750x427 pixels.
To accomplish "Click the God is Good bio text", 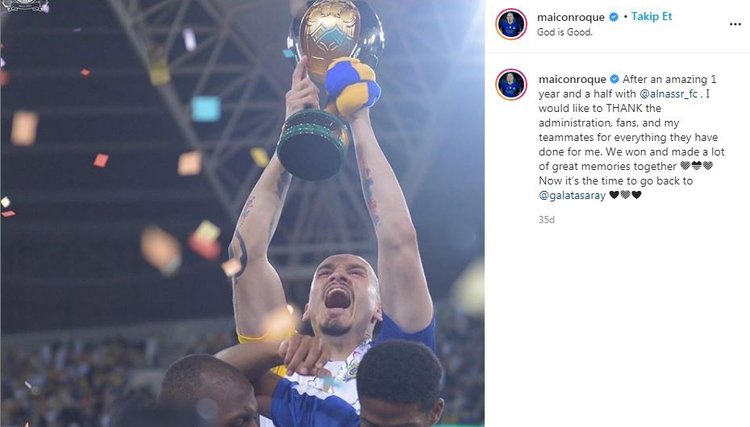I will (x=564, y=33).
